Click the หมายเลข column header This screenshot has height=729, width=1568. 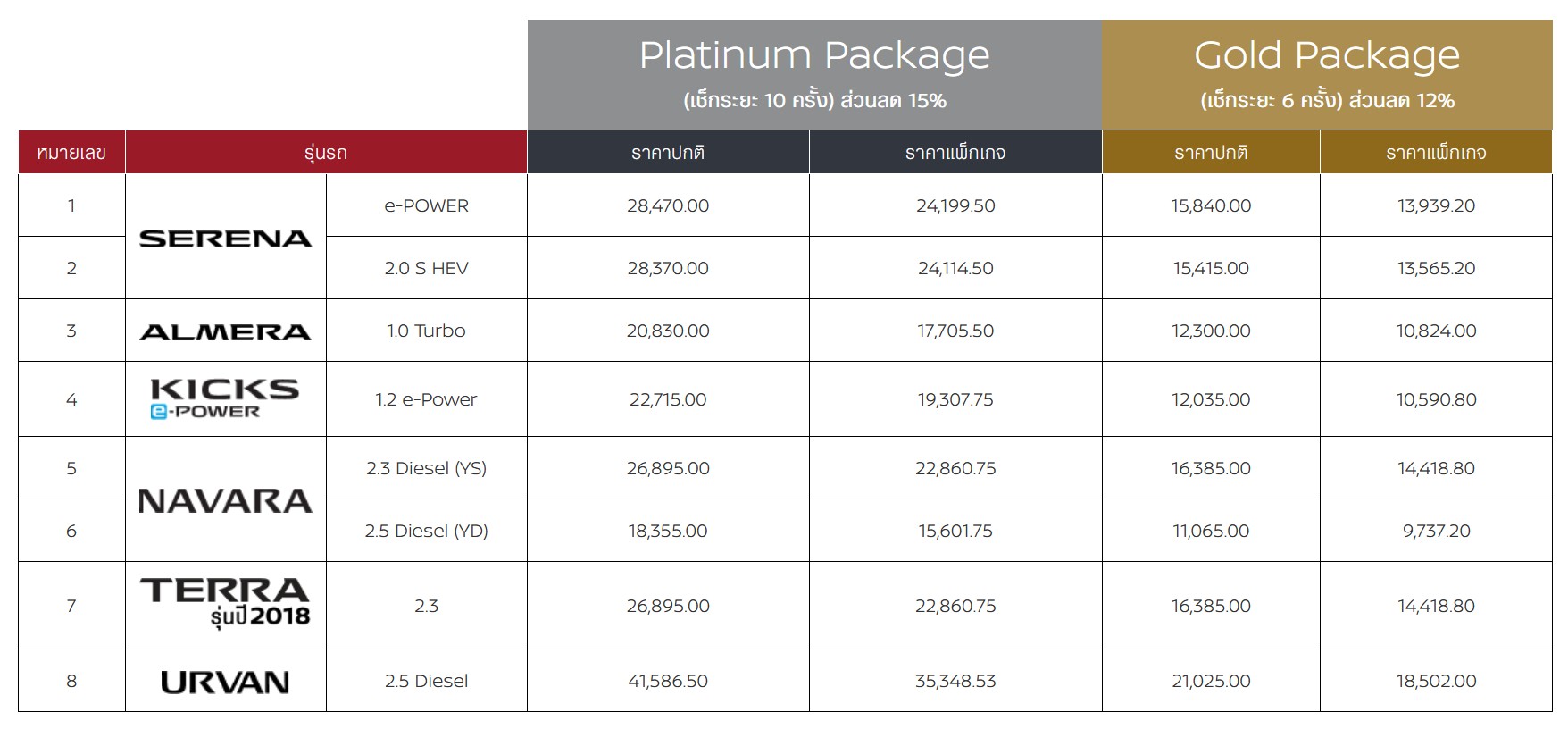pos(71,153)
